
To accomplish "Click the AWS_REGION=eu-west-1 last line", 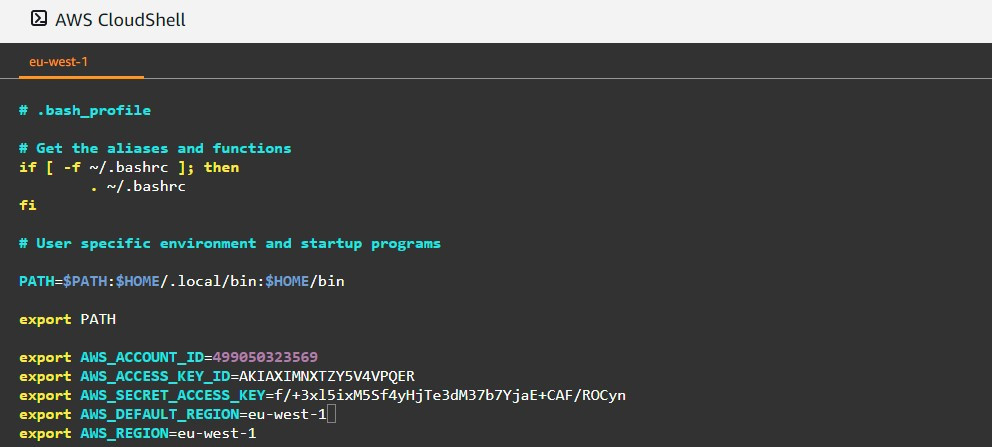I will [x=137, y=433].
